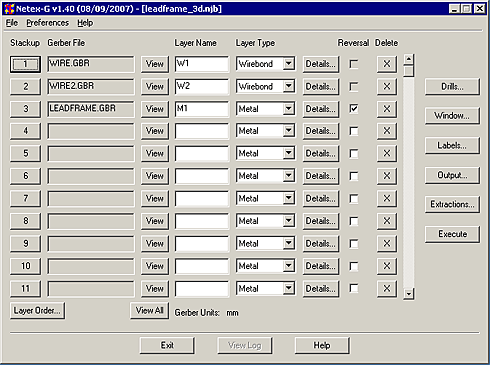Open the Help menu in menu bar
490x365 pixels.
[x=85, y=23]
